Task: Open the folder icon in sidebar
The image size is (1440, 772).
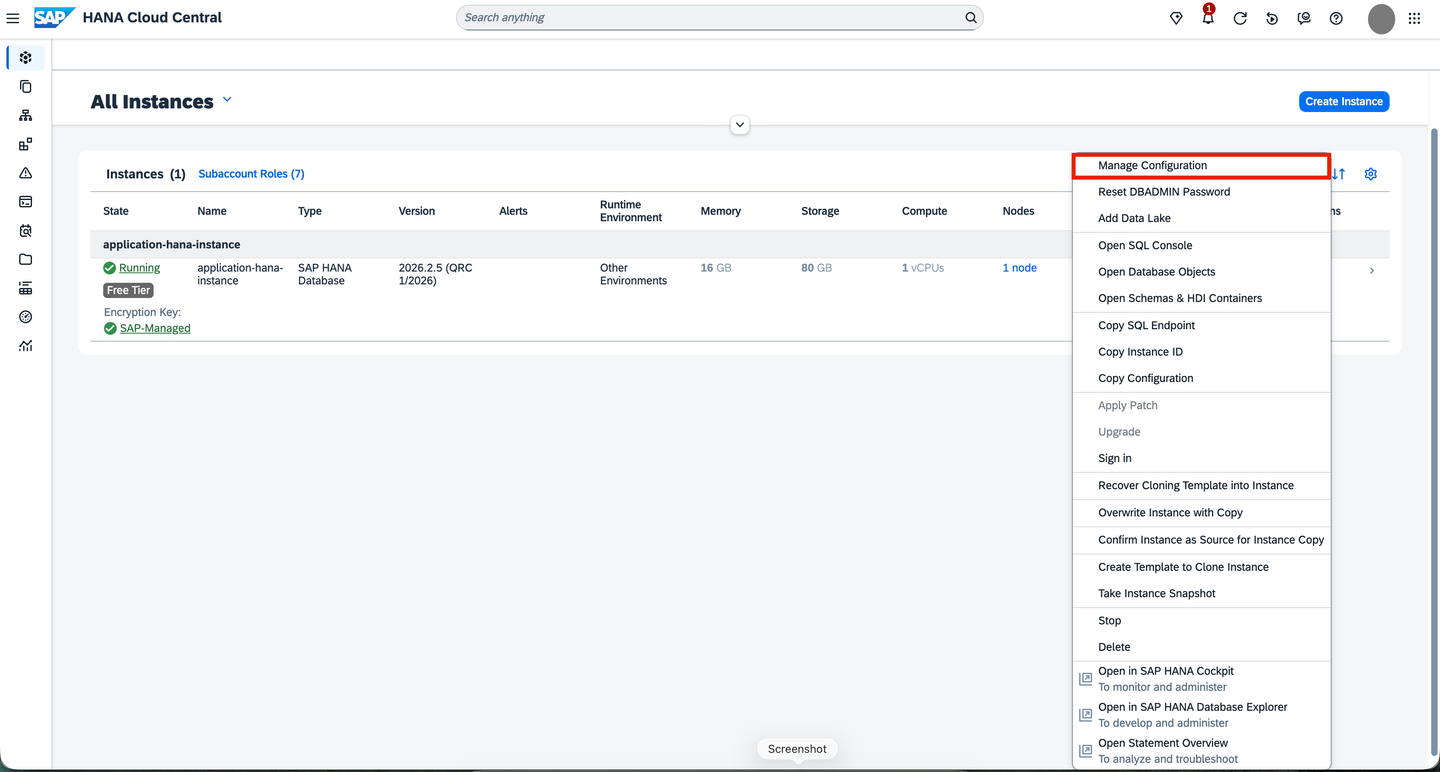Action: tap(26, 260)
